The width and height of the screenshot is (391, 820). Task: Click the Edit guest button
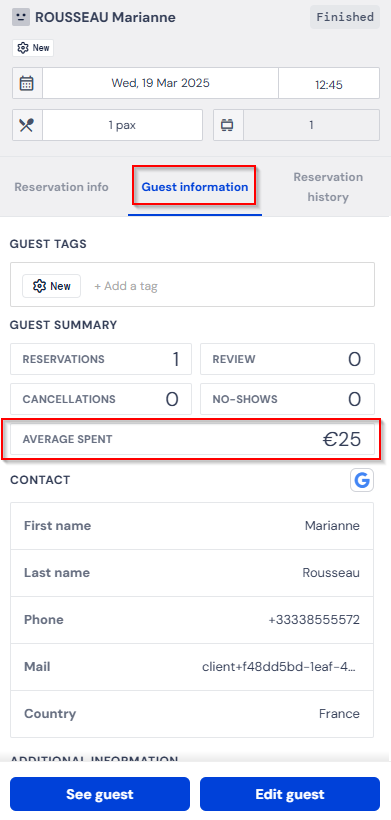point(290,794)
